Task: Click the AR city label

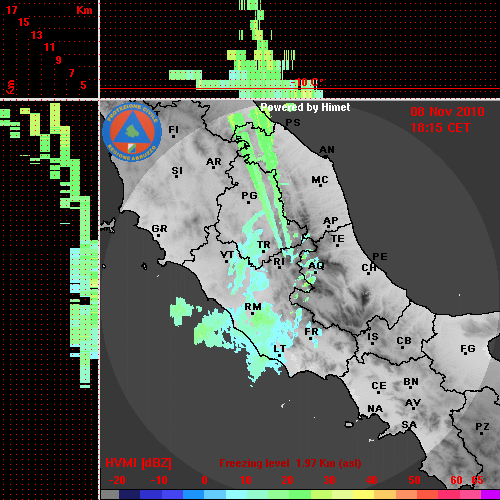Action: (x=214, y=162)
